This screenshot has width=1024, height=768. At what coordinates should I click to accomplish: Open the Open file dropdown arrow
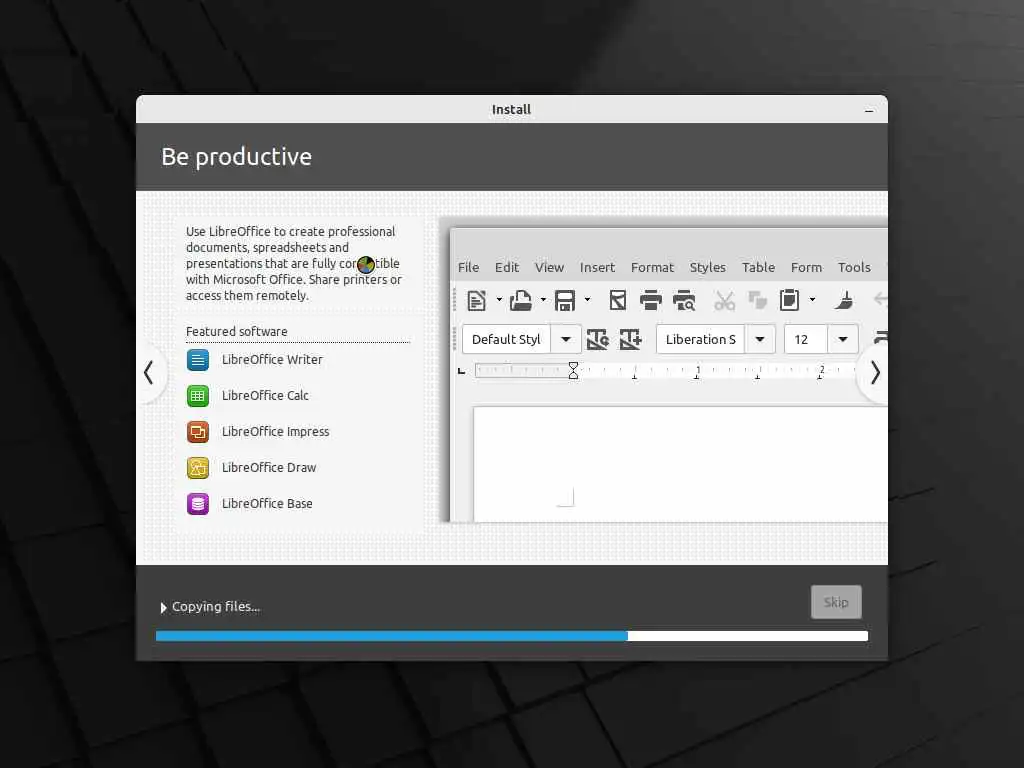point(543,300)
